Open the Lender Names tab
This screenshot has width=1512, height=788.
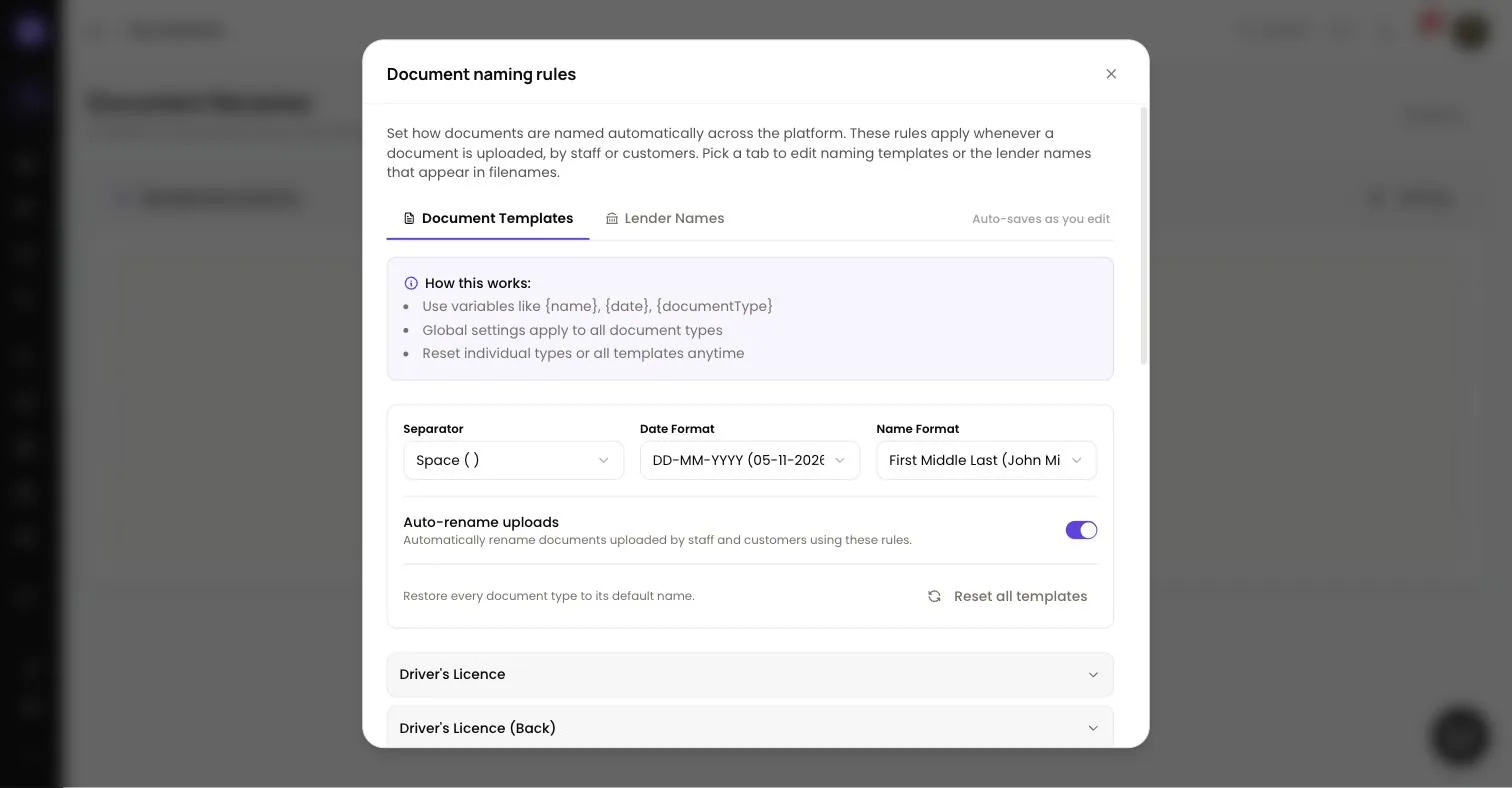665,218
